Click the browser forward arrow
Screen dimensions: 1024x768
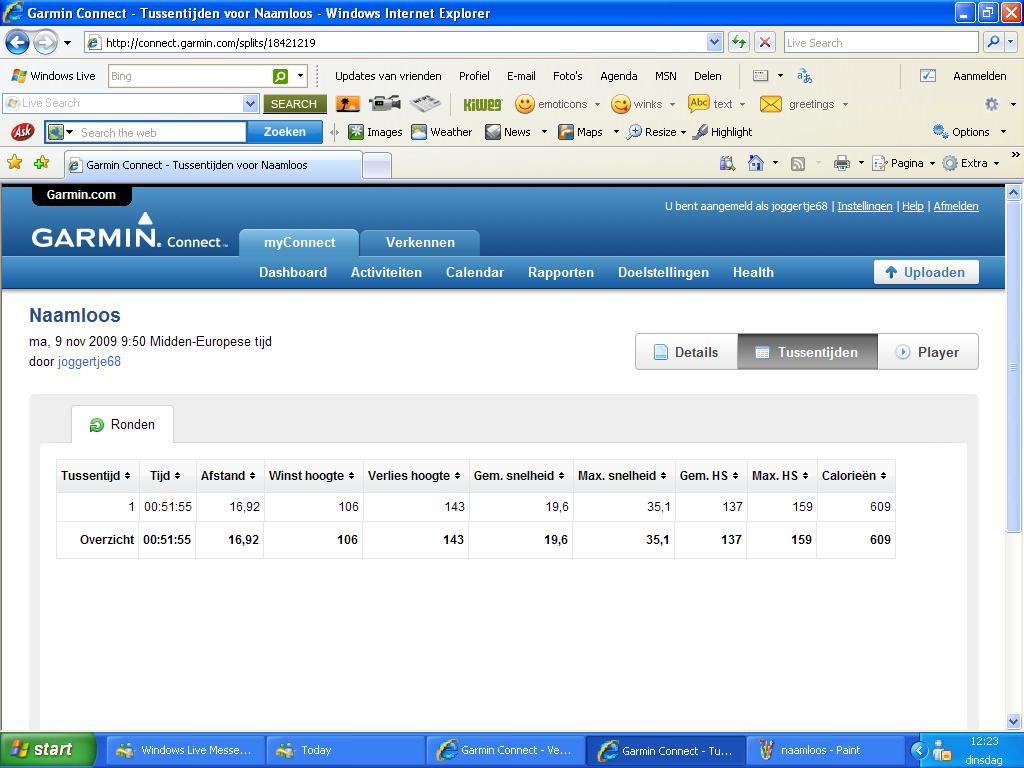pyautogui.click(x=45, y=43)
